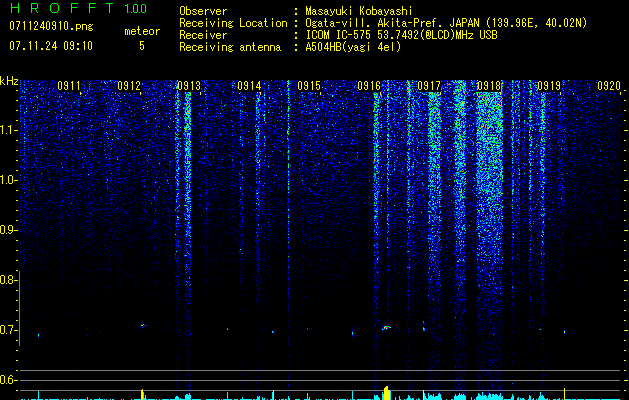Click the 0918 time marker
Image resolution: width=629 pixels, height=400 pixels.
489,85
